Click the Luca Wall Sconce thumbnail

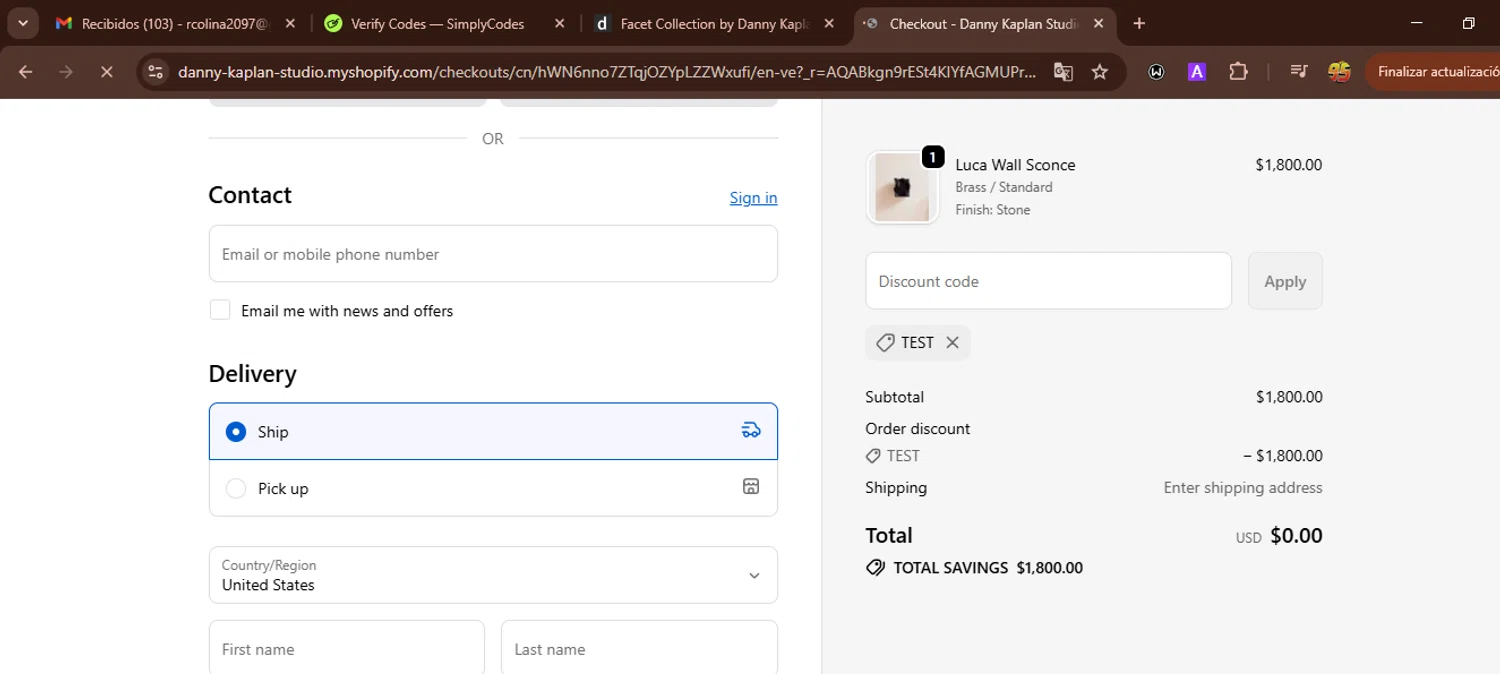tap(902, 187)
